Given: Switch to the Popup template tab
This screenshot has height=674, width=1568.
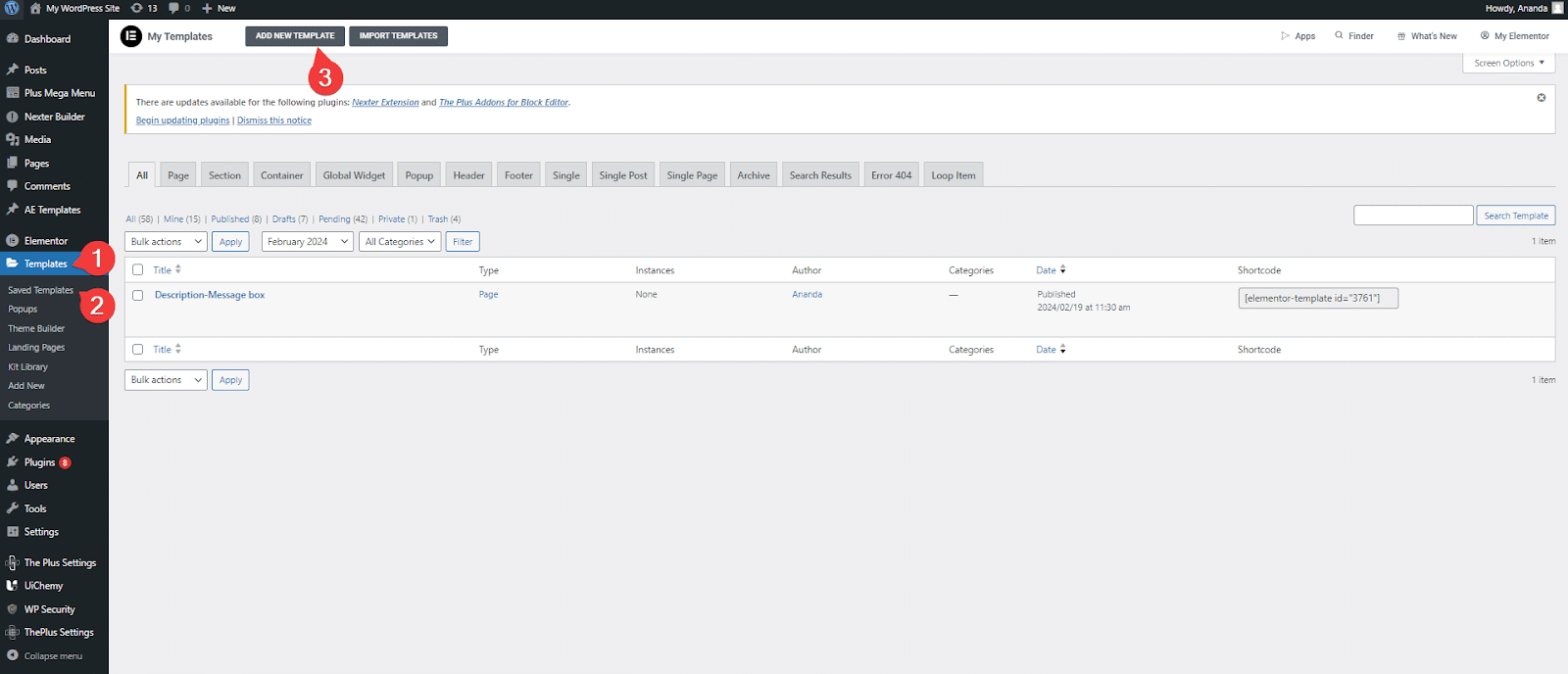Looking at the screenshot, I should pos(418,175).
